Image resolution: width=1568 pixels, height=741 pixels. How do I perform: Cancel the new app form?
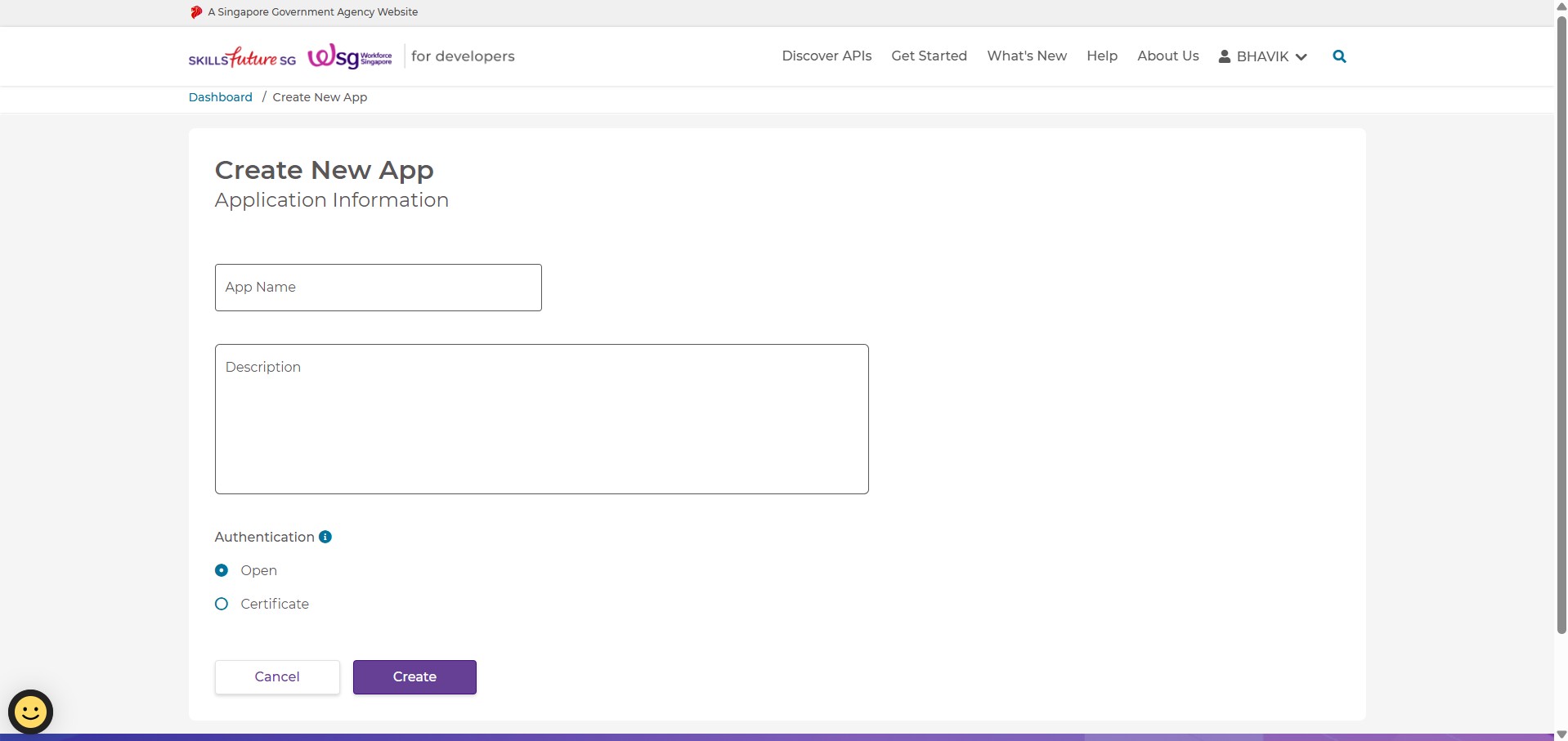[x=277, y=676]
